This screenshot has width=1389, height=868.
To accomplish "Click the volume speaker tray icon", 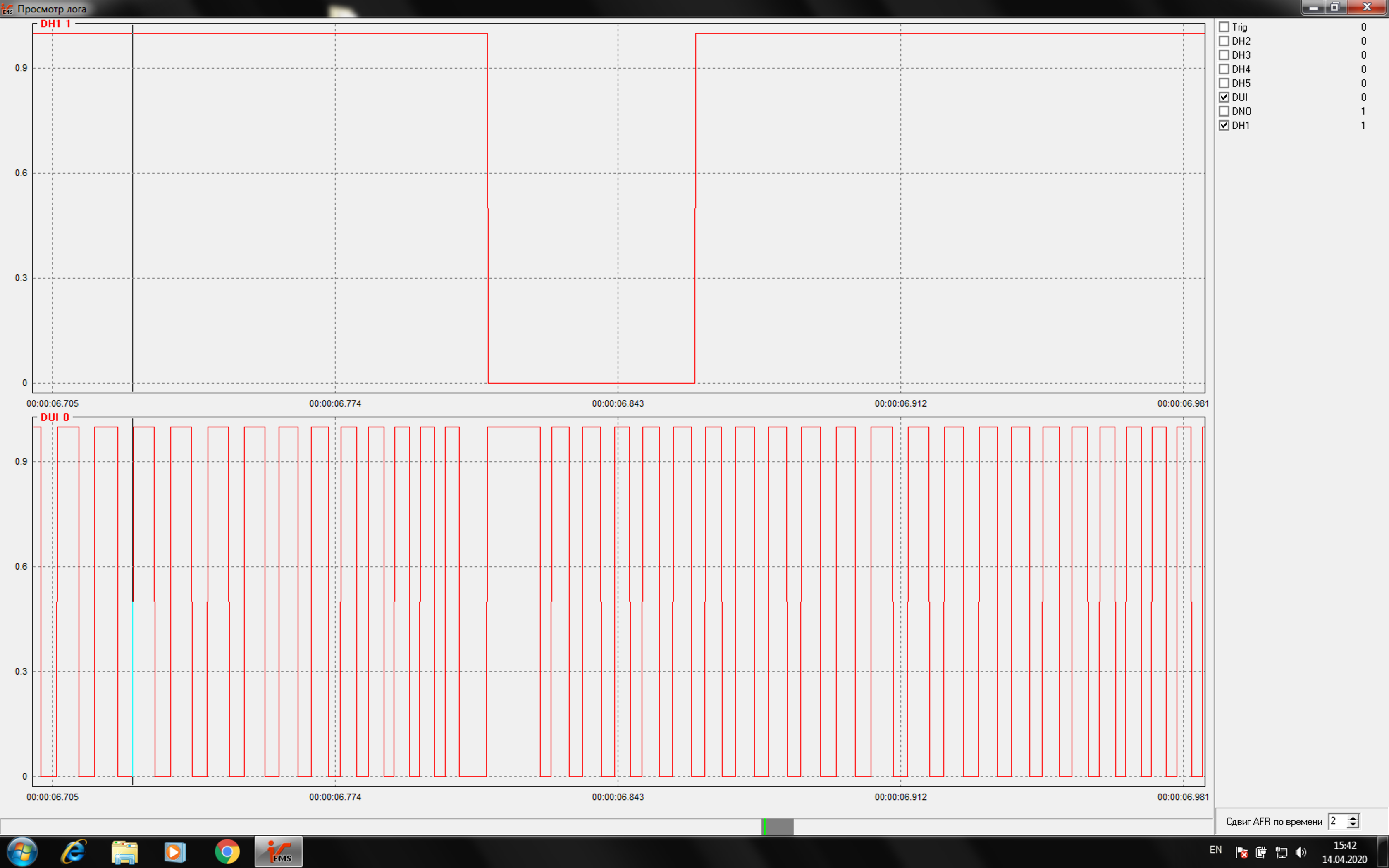I will pyautogui.click(x=1301, y=852).
